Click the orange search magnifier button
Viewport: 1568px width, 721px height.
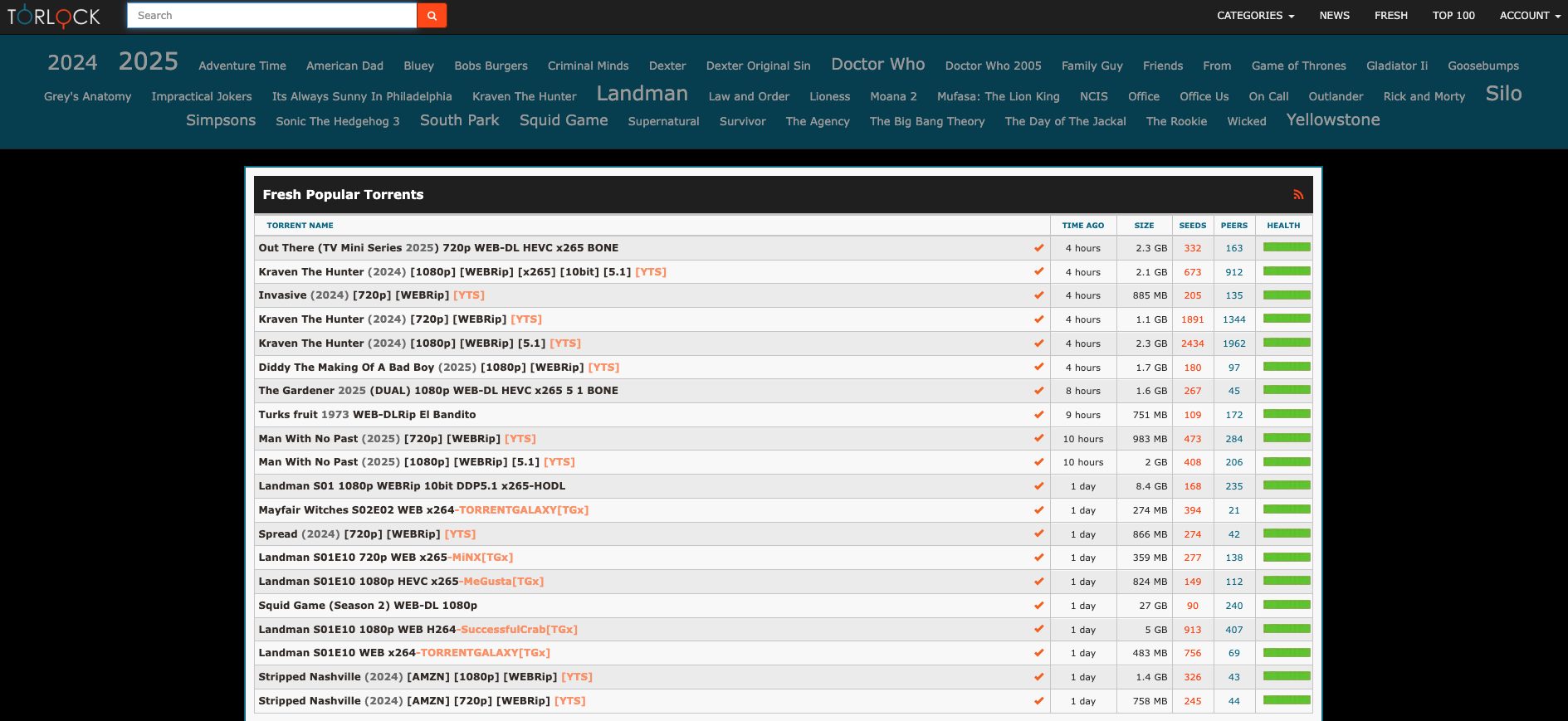click(x=432, y=16)
